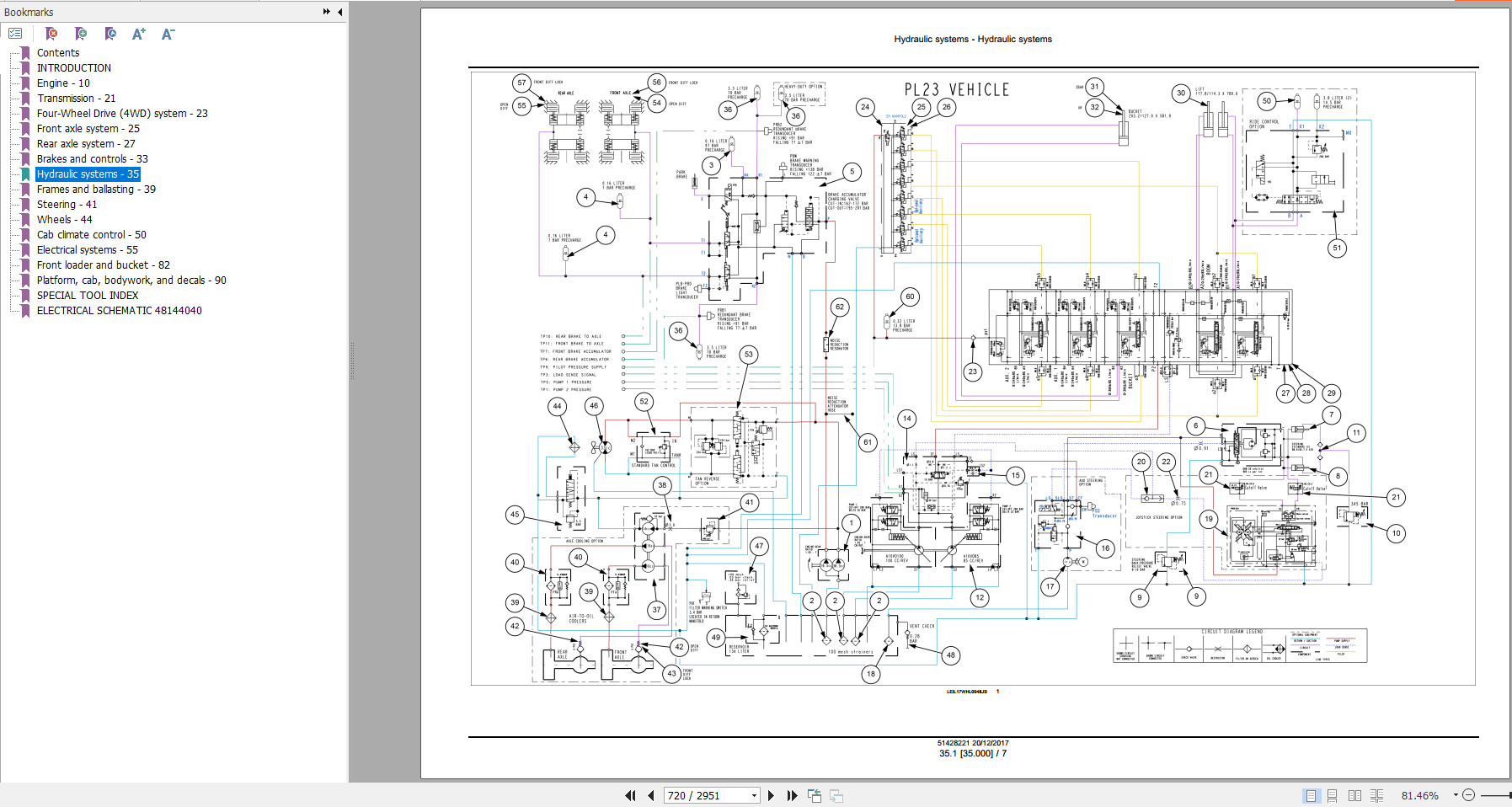Image resolution: width=1512 pixels, height=807 pixels.
Task: Open the Frames and ballasting - 39 bookmark
Action: (96, 189)
